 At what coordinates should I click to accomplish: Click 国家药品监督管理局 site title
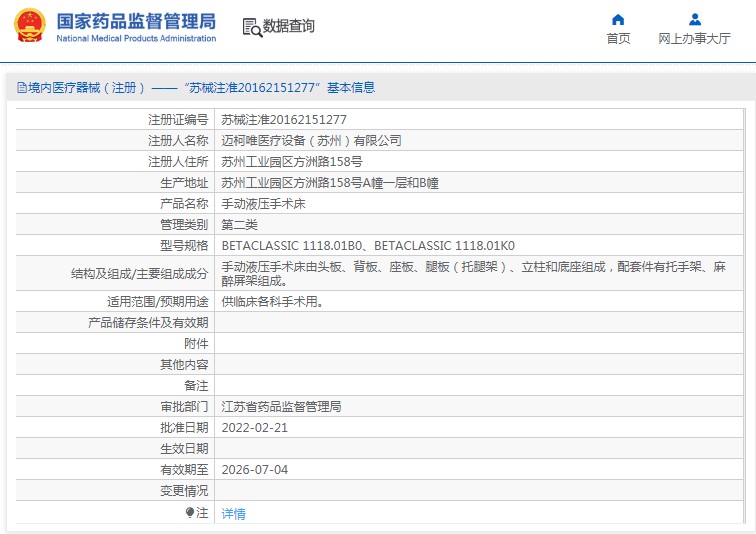tap(136, 21)
